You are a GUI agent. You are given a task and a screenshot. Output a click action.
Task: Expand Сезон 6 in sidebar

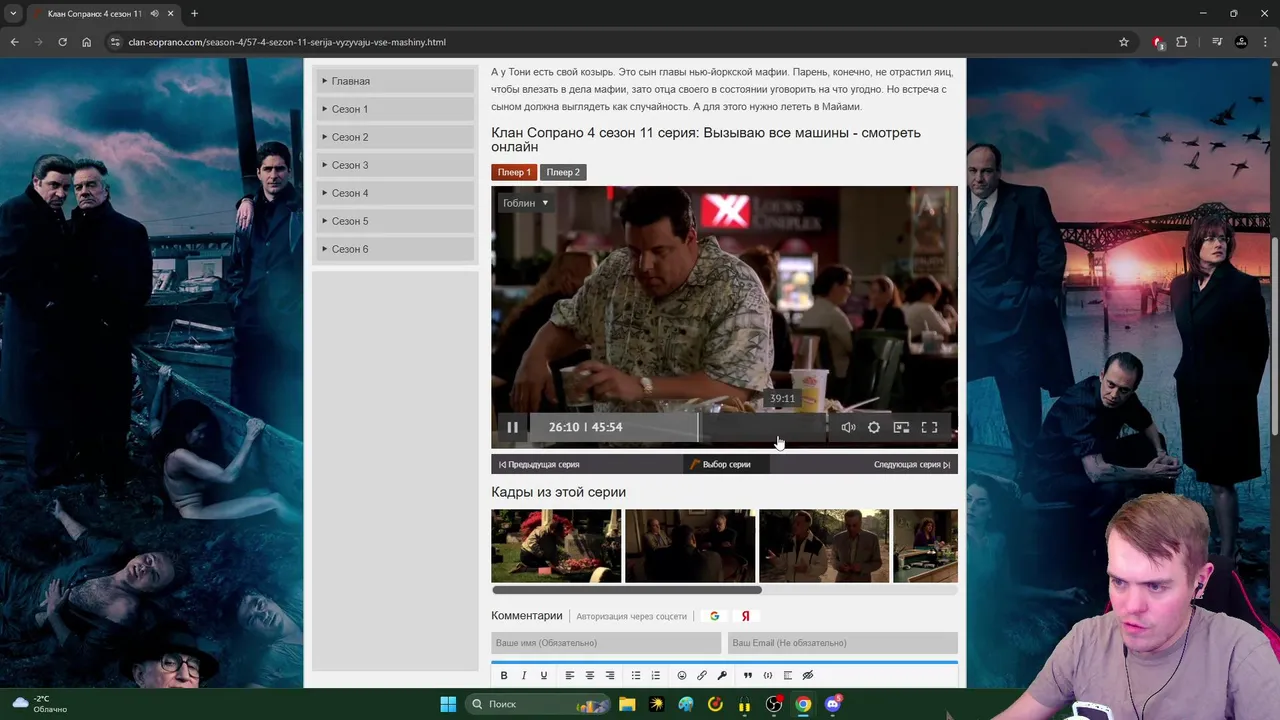(x=395, y=249)
